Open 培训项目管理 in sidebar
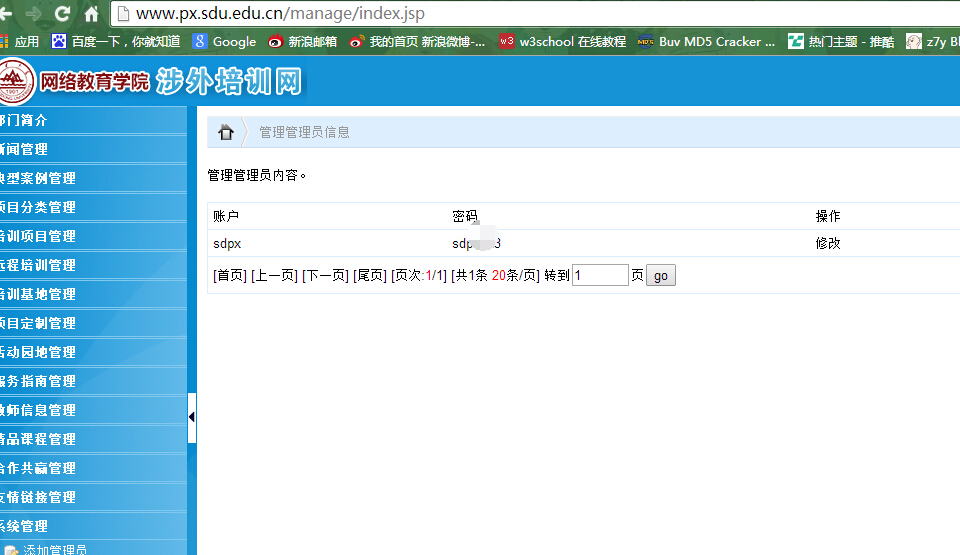Image resolution: width=960 pixels, height=555 pixels. [x=93, y=236]
